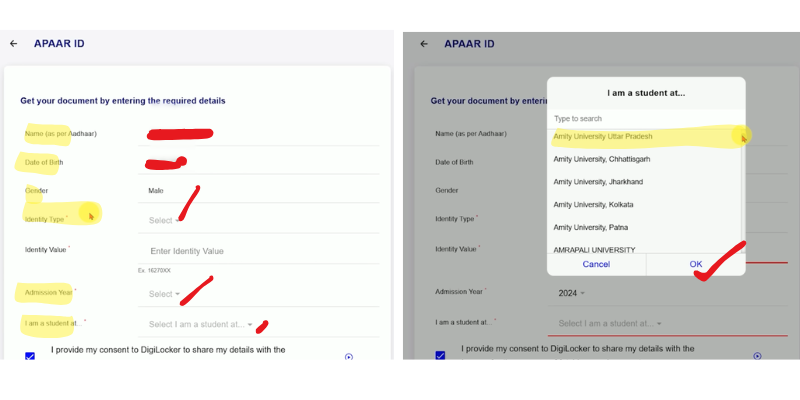
Task: Click the back arrow in the left APAAR ID header
Action: [14, 44]
